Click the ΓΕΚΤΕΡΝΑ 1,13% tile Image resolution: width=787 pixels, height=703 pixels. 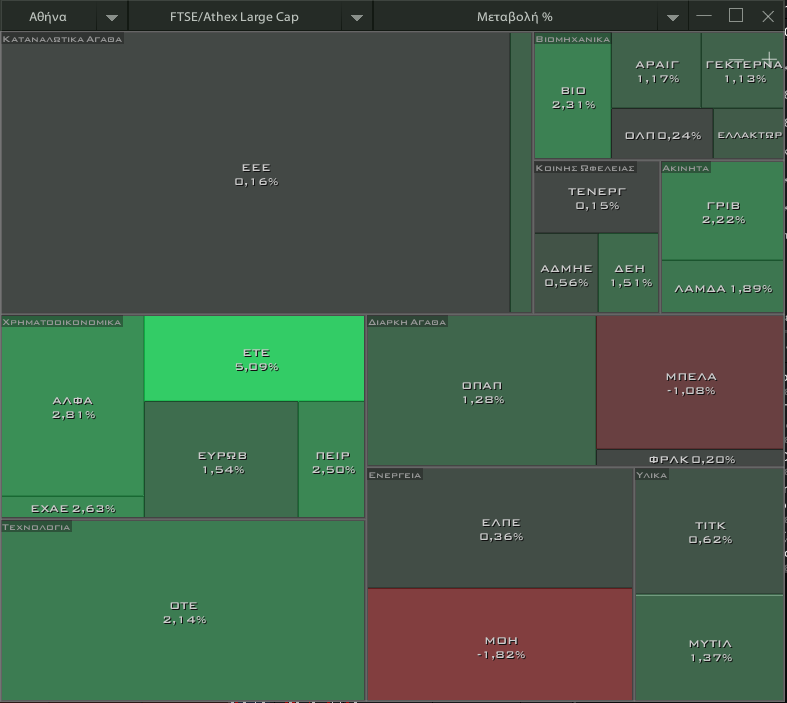click(743, 71)
